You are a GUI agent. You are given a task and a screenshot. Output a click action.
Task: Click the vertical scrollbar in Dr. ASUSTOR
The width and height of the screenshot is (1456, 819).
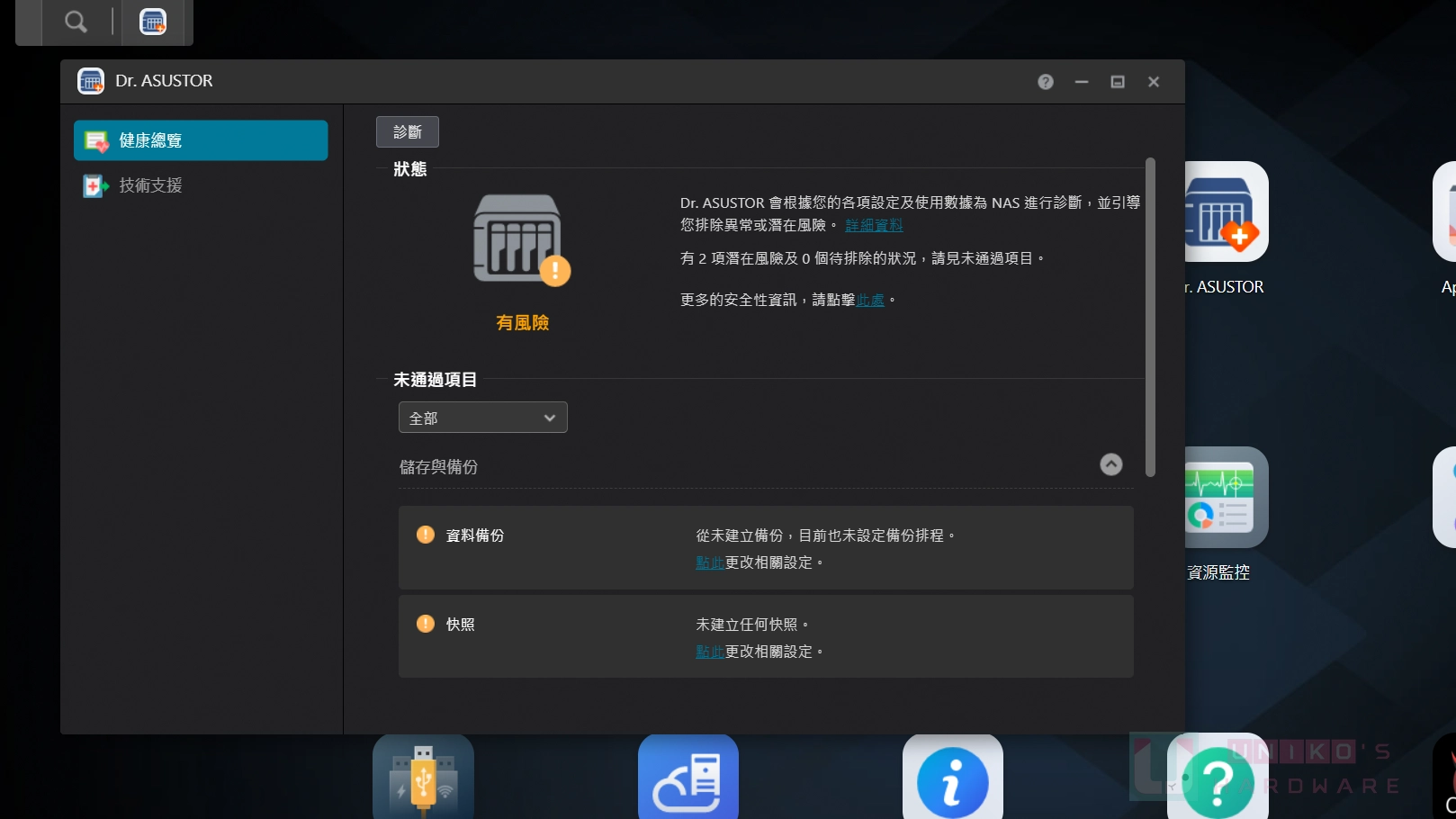pyautogui.click(x=1150, y=317)
